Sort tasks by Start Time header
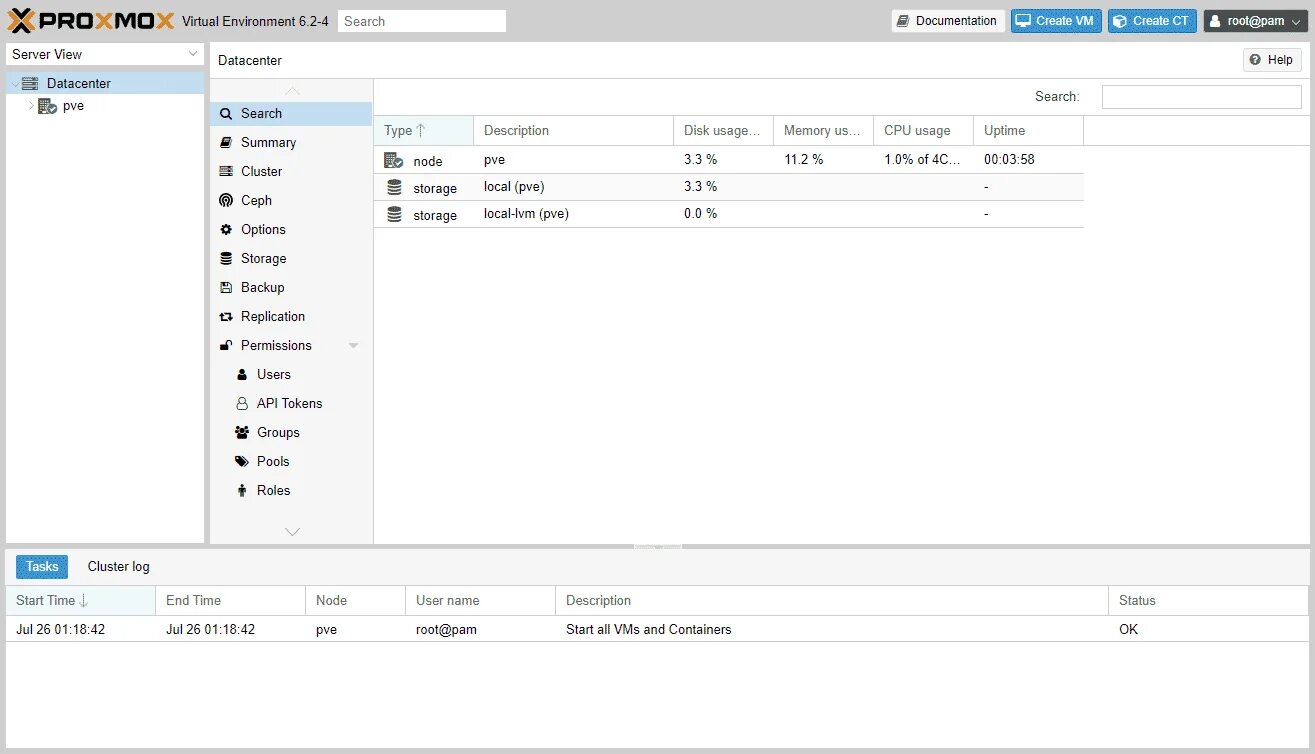1315x754 pixels. pyautogui.click(x=81, y=601)
